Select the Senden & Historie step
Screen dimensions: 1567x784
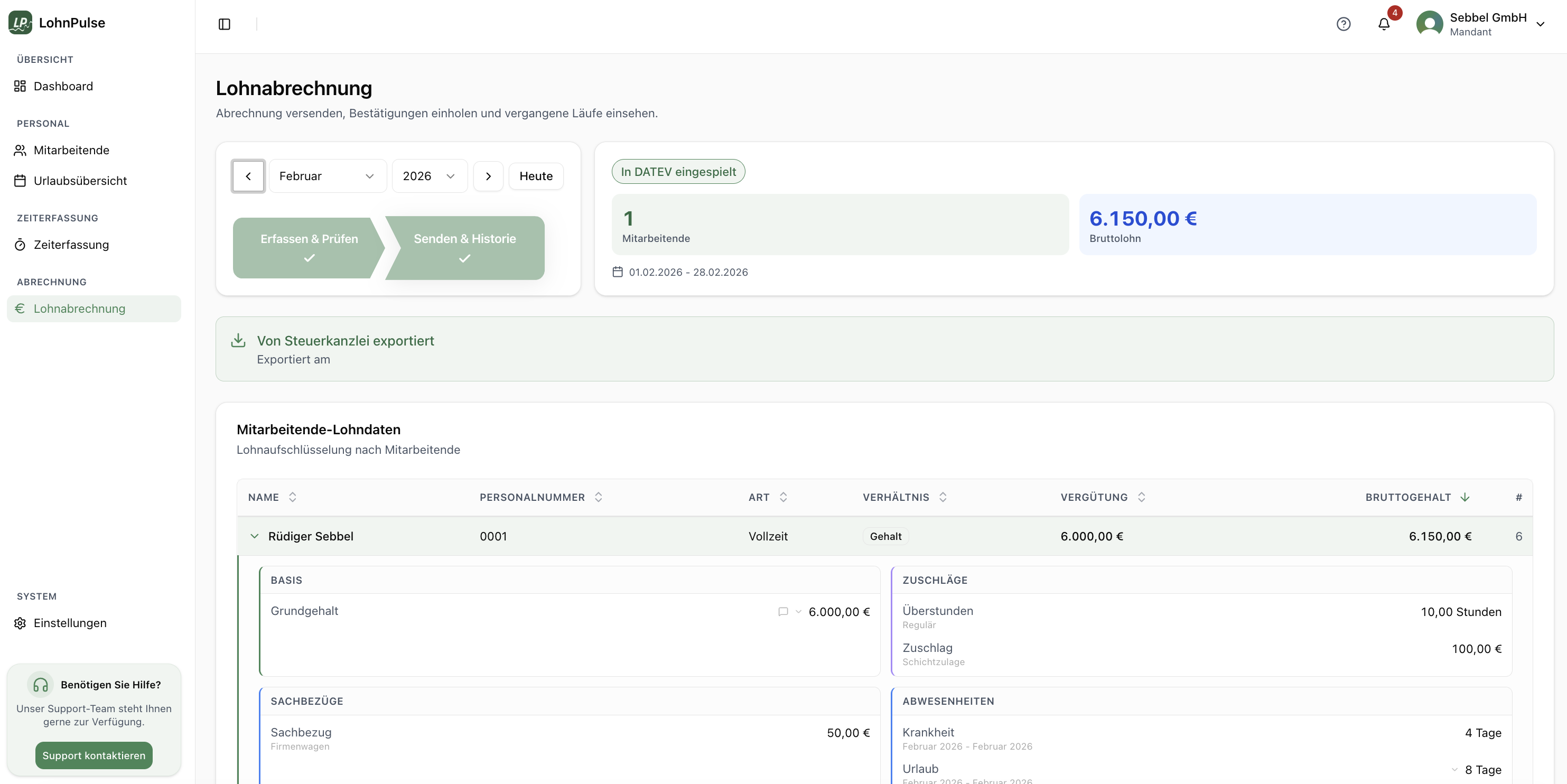pyautogui.click(x=465, y=248)
